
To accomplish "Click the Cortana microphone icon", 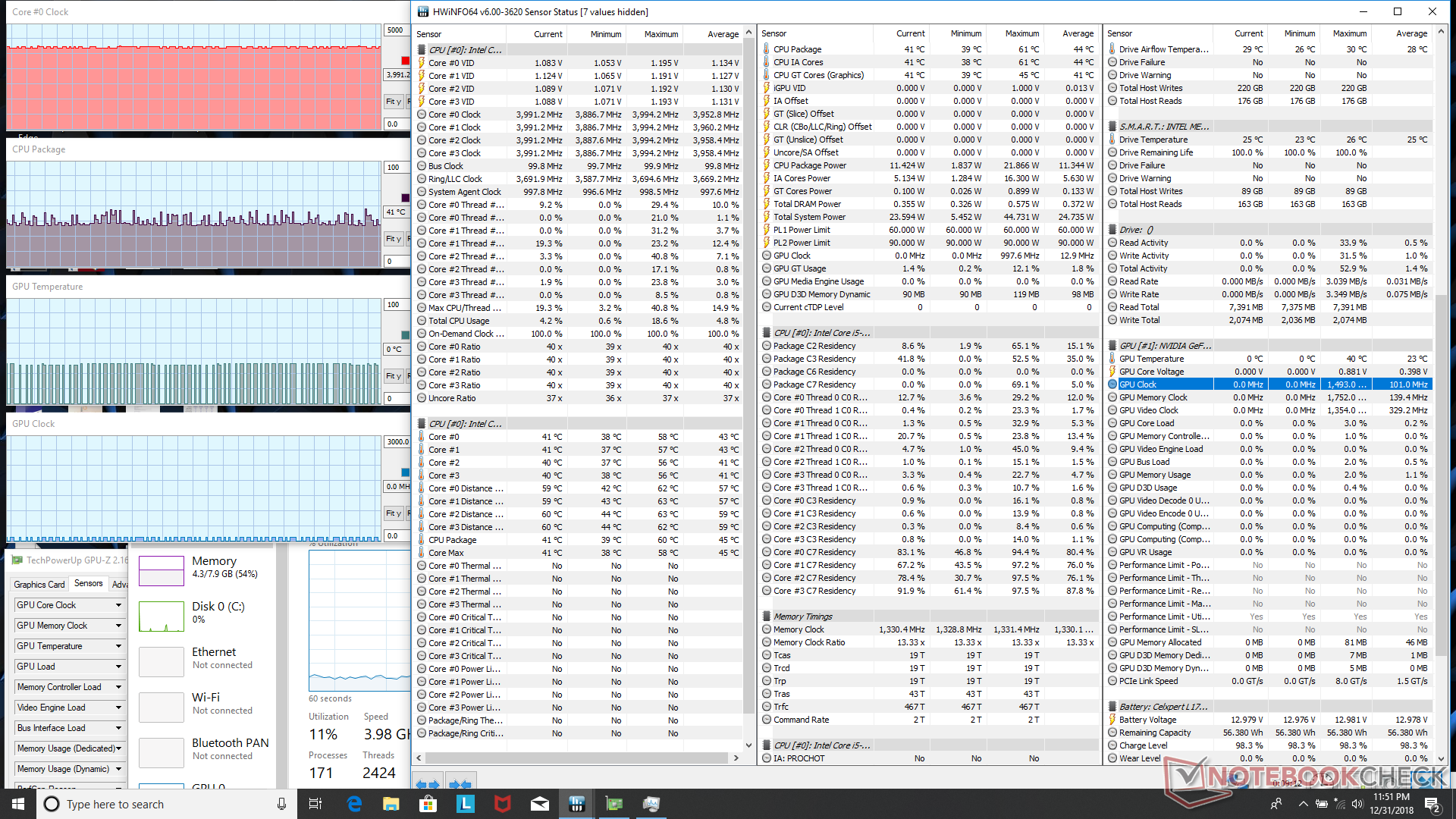I will click(x=281, y=804).
